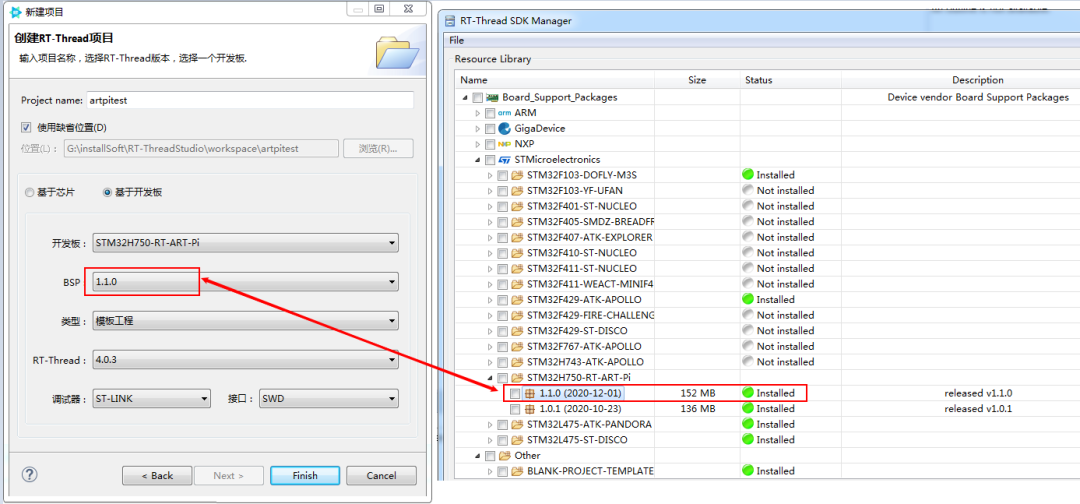
Task: Check the STM32F407-ATK-EXPLORER checkbox
Action: tap(503, 238)
